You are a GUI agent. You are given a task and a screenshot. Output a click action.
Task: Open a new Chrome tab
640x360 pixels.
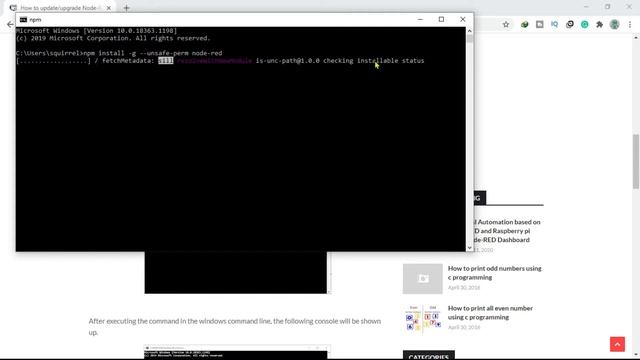coord(127,8)
